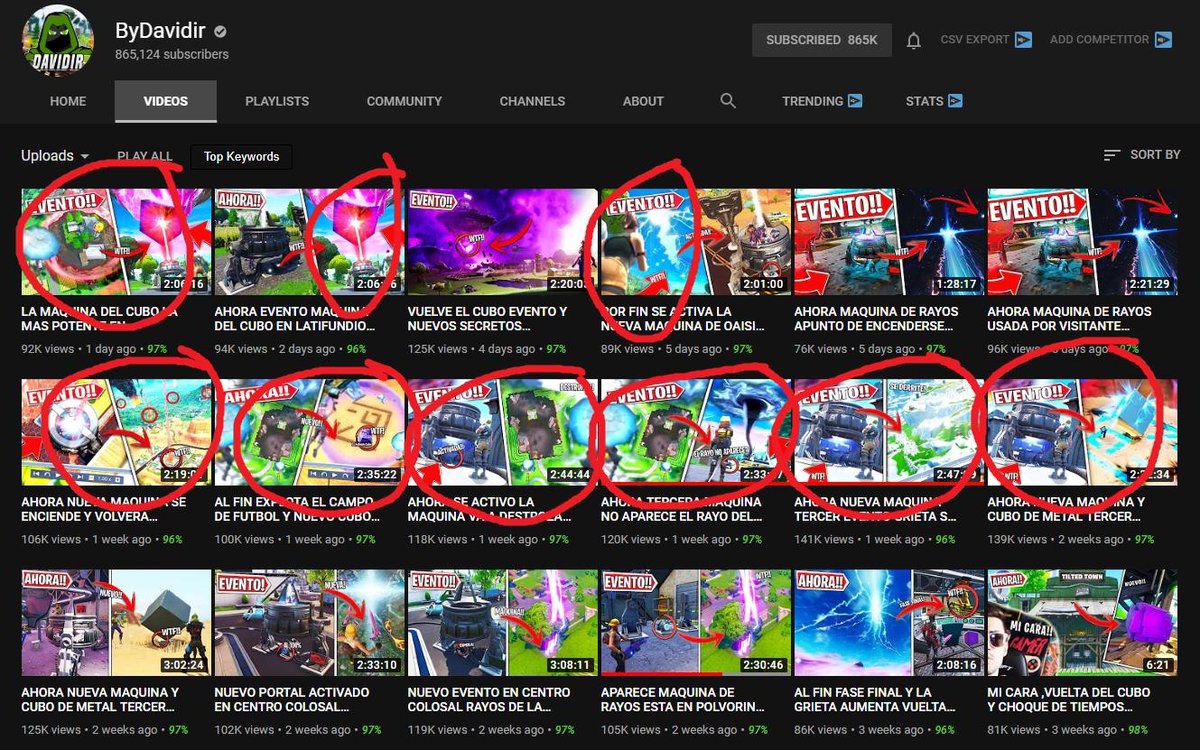The image size is (1200, 750).
Task: Open thumbnail of video lasting 2:30:46
Action: 695,622
